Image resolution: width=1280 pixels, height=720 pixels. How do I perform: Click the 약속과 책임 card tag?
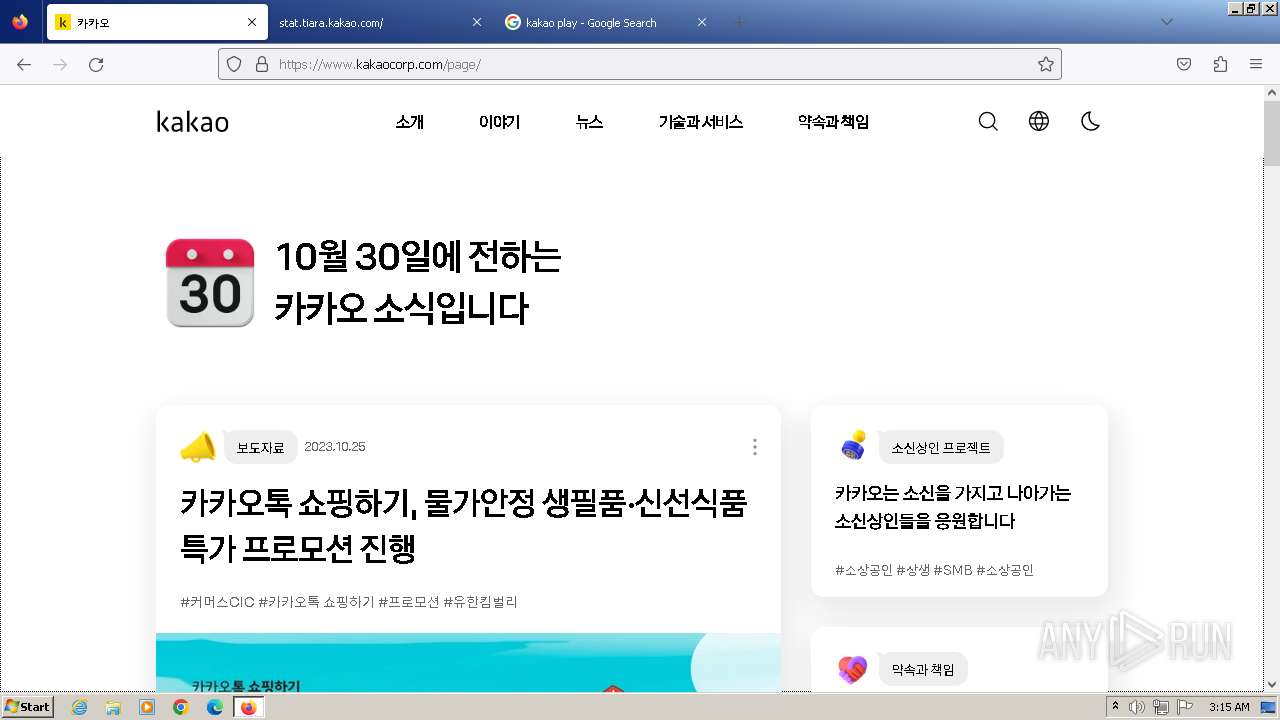[923, 669]
